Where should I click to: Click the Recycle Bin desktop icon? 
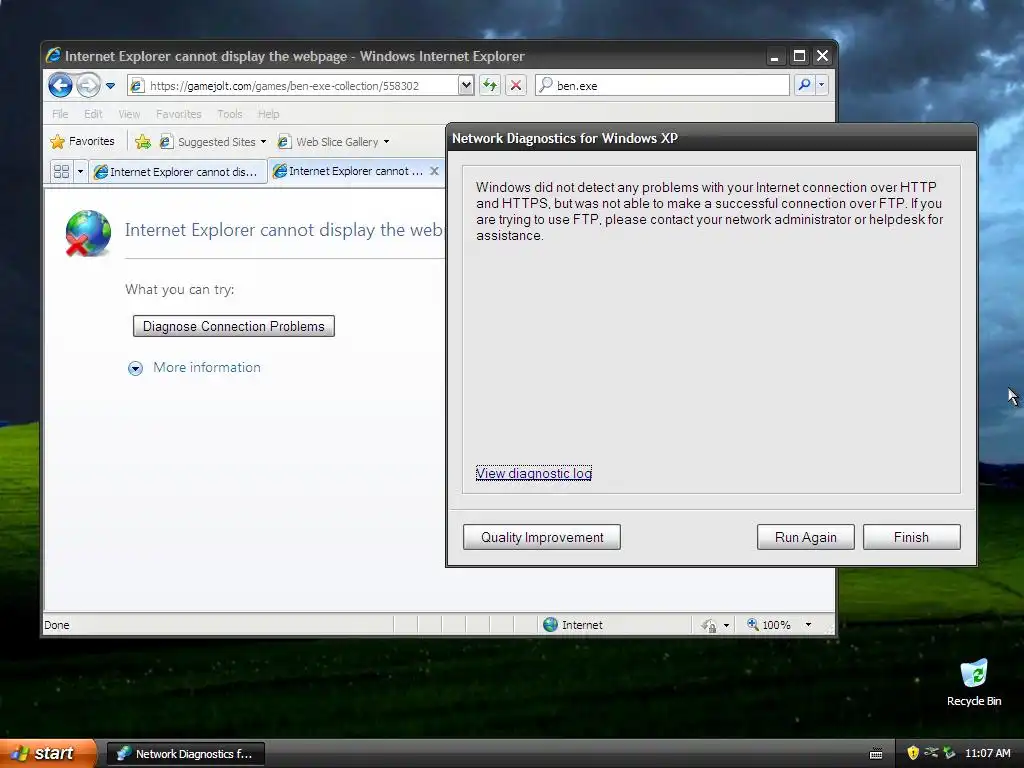point(974,682)
